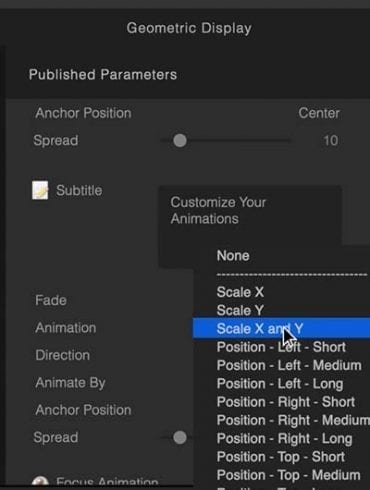
Task: Select Scale Y animation option
Action: coord(240,310)
